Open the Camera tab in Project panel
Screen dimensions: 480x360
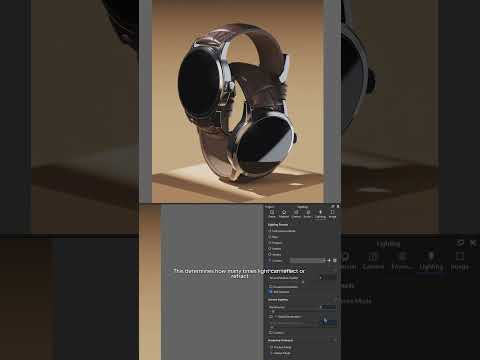pos(296,214)
